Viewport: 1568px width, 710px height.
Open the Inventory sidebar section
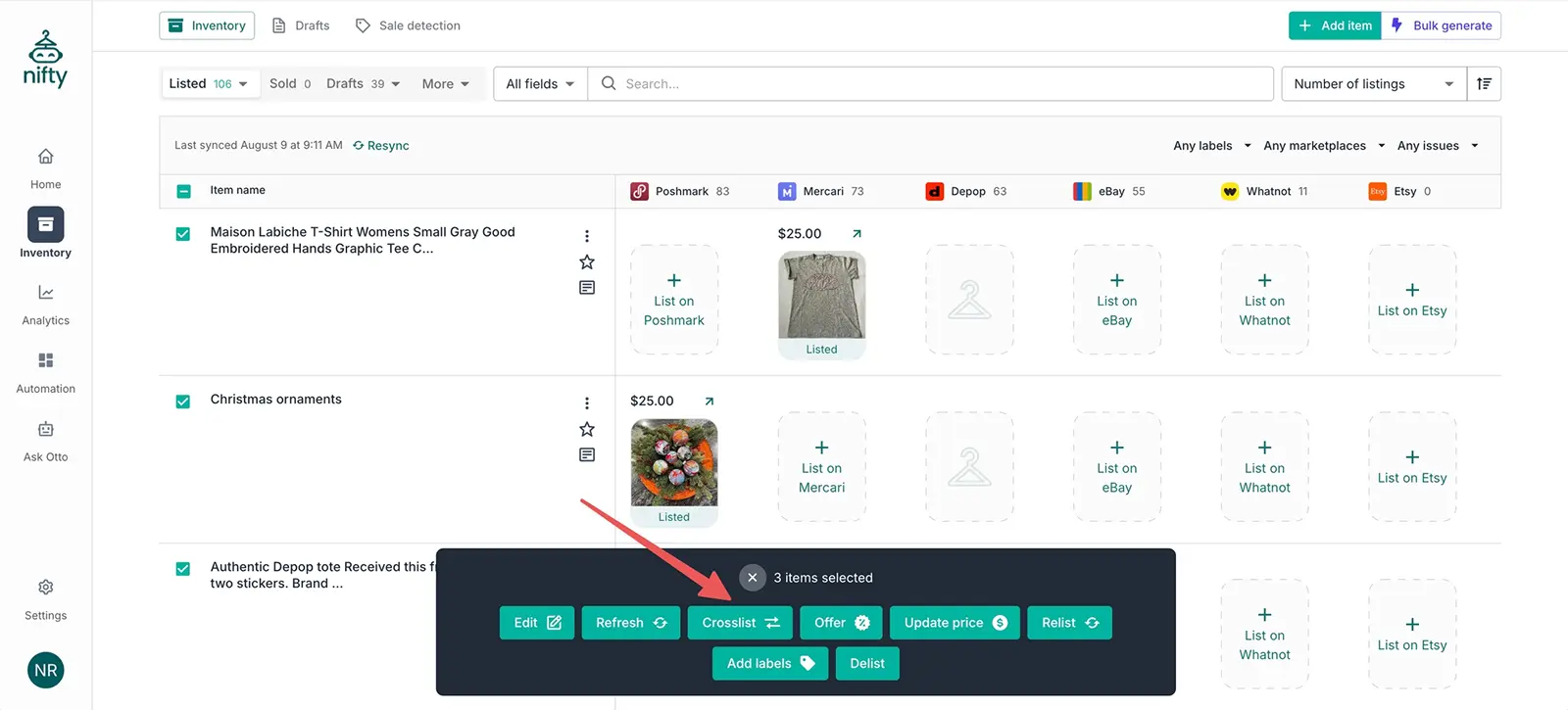[x=45, y=233]
